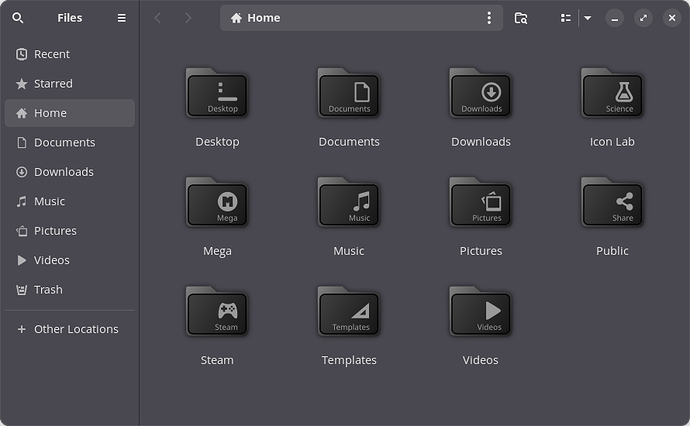Maximize the Files window
Screen dimensions: 690x426
(x=643, y=18)
